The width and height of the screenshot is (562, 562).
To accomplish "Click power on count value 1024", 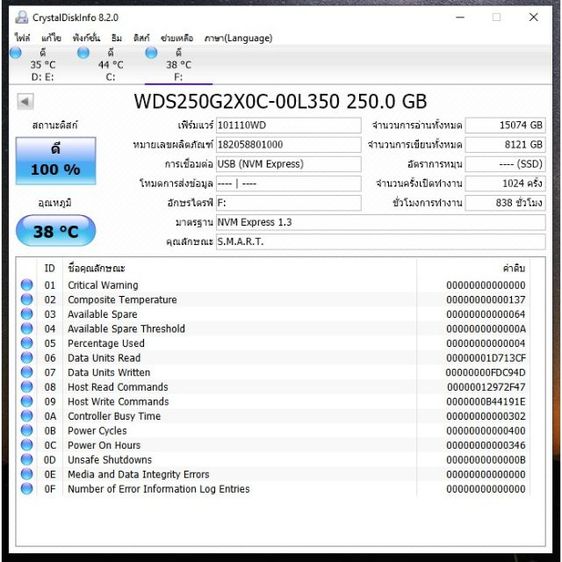I will click(505, 184).
